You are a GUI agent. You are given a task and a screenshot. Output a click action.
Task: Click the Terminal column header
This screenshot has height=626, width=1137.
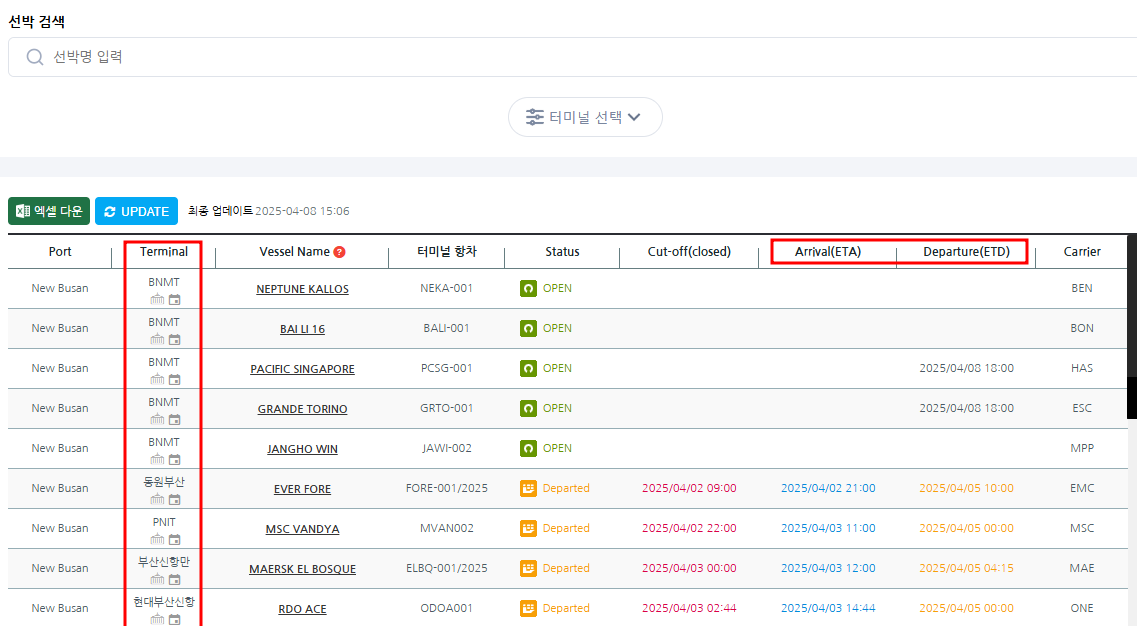pyautogui.click(x=164, y=252)
